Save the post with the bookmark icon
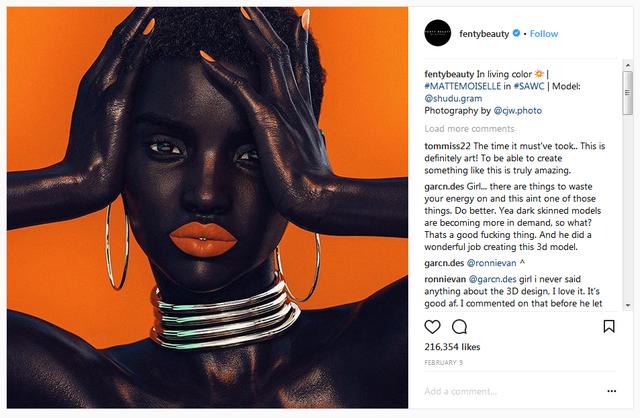The image size is (640, 418). click(x=609, y=327)
